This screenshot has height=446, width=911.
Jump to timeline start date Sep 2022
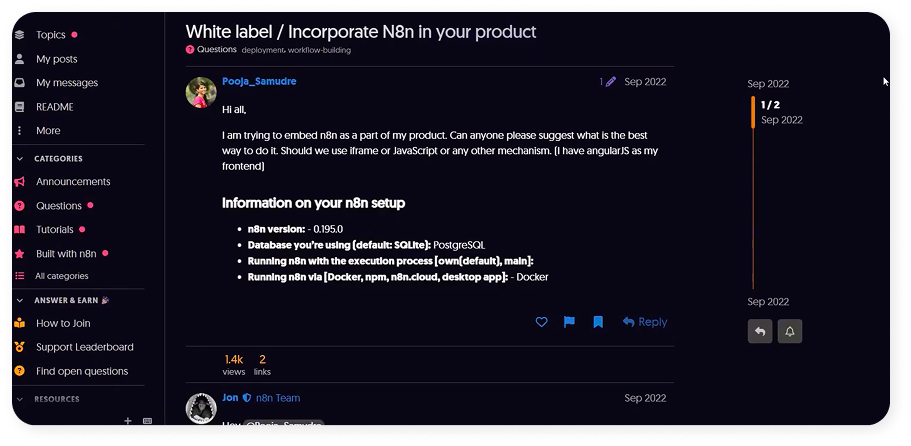(x=768, y=84)
